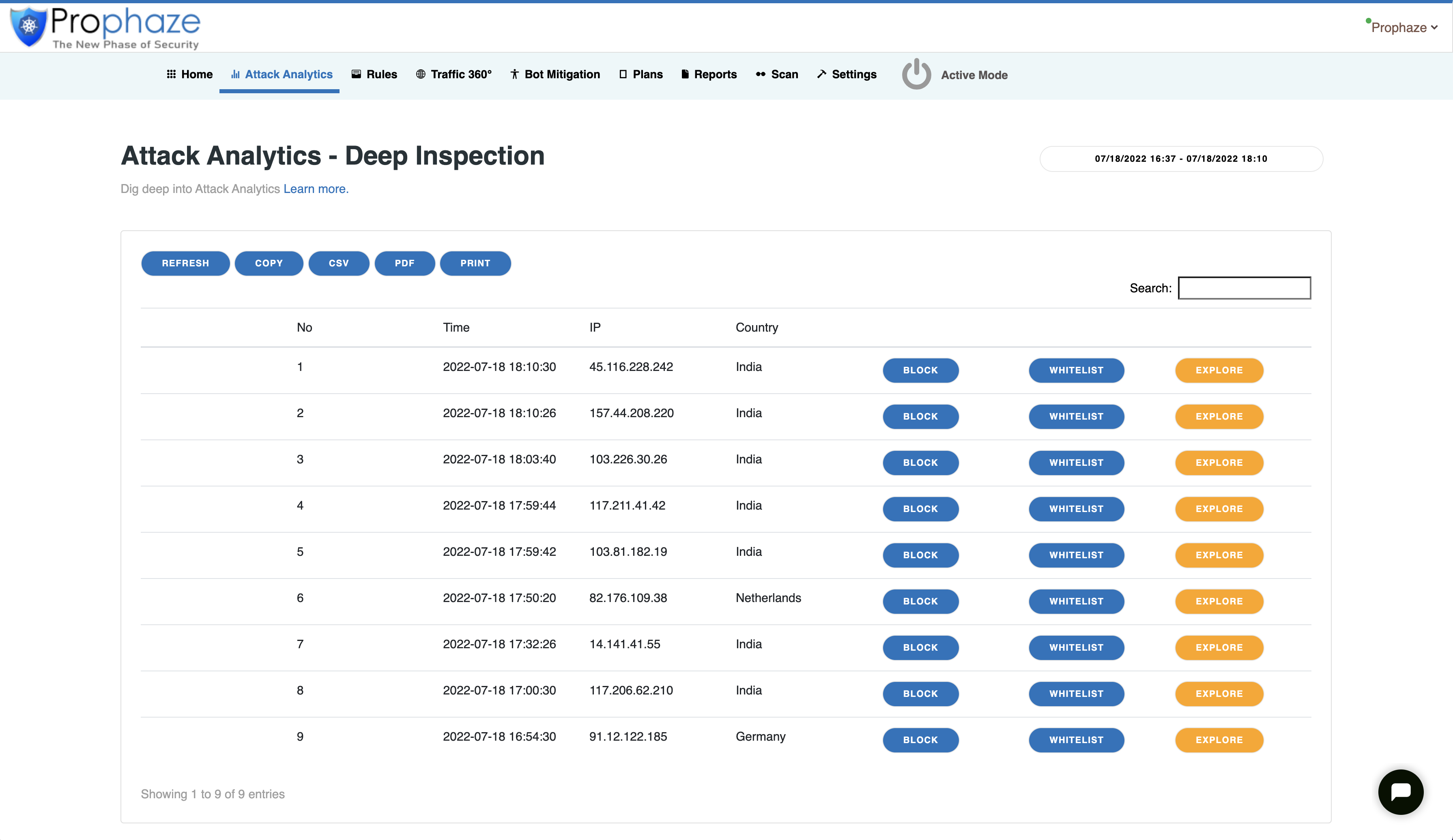Viewport: 1453px width, 840px height.
Task: Expand the Prophaze account dropdown
Action: point(1404,28)
